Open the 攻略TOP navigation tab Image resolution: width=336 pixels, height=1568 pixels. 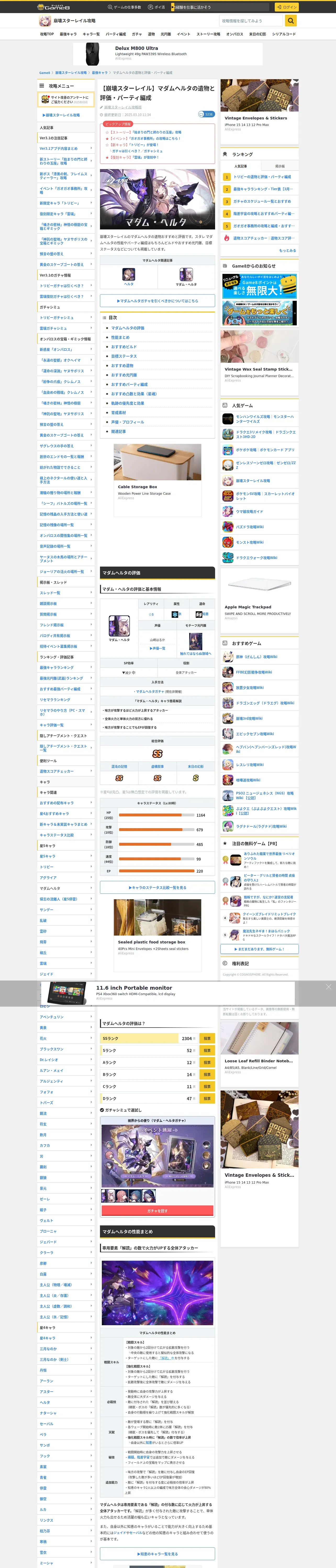(x=47, y=34)
